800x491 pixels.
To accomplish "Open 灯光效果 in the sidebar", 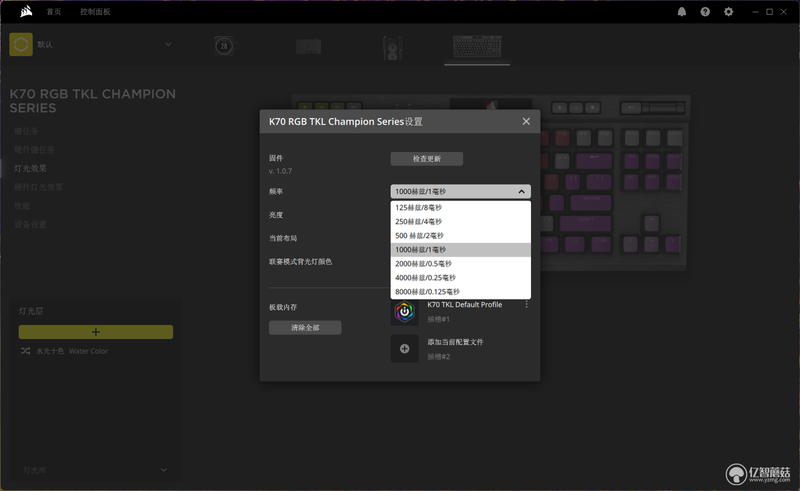I will [x=30, y=168].
